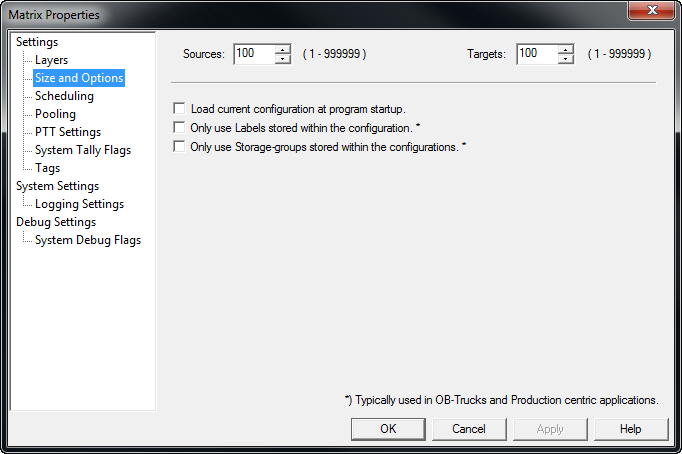The image size is (682, 454).
Task: Open the Scheduling settings page
Action: pos(64,96)
